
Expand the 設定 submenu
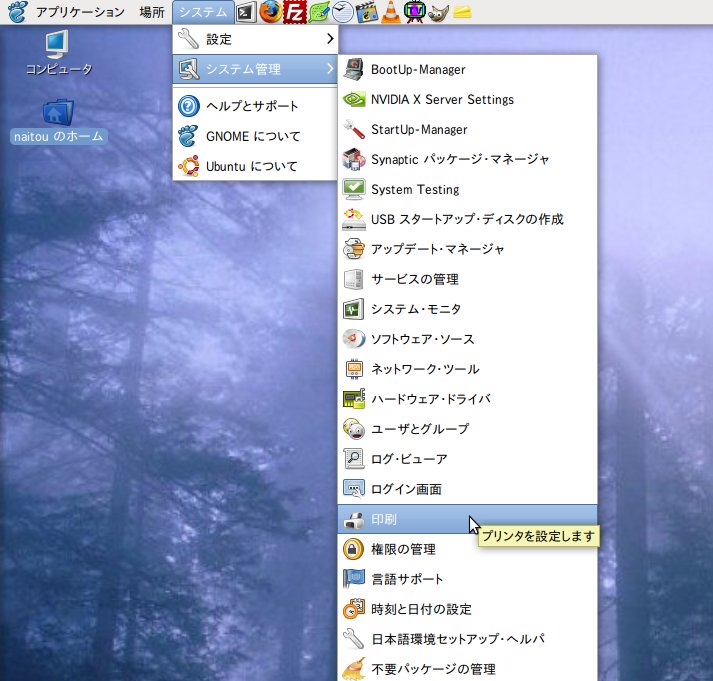pos(255,40)
